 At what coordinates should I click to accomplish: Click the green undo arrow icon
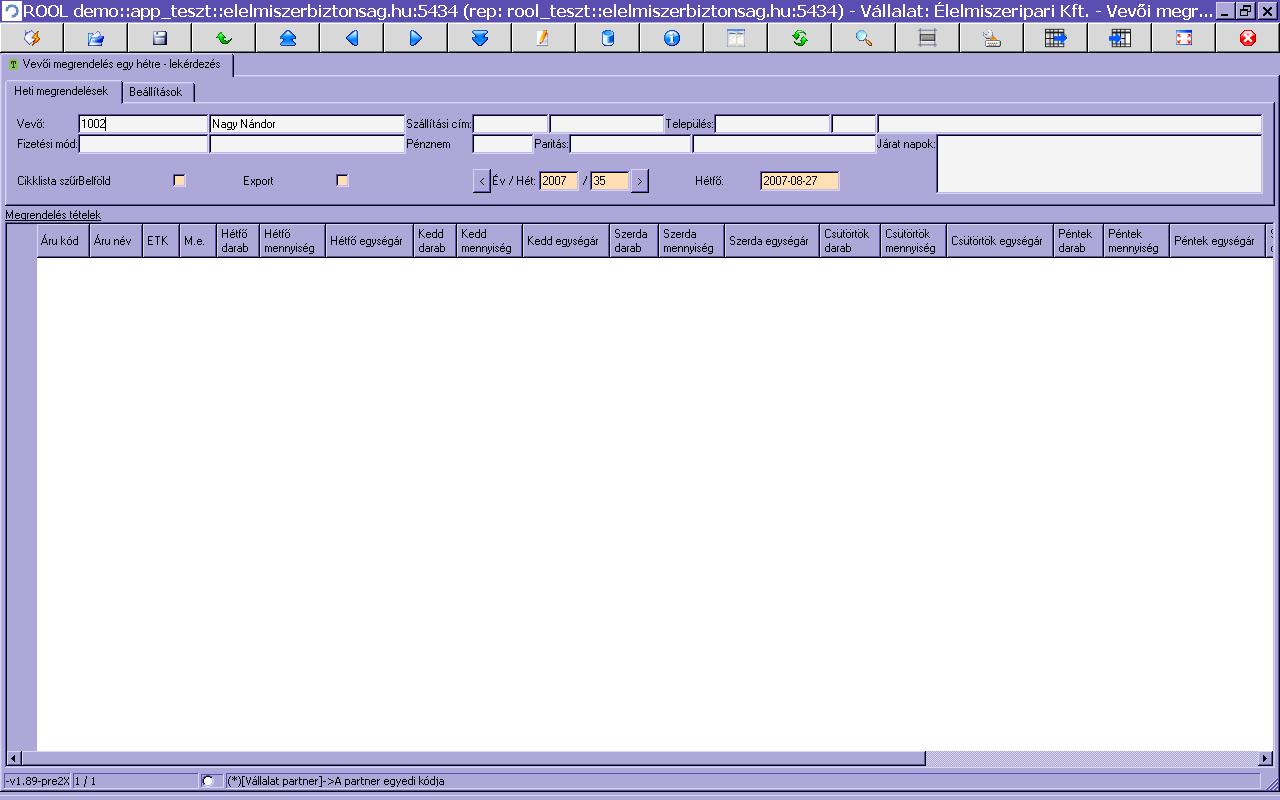[224, 38]
